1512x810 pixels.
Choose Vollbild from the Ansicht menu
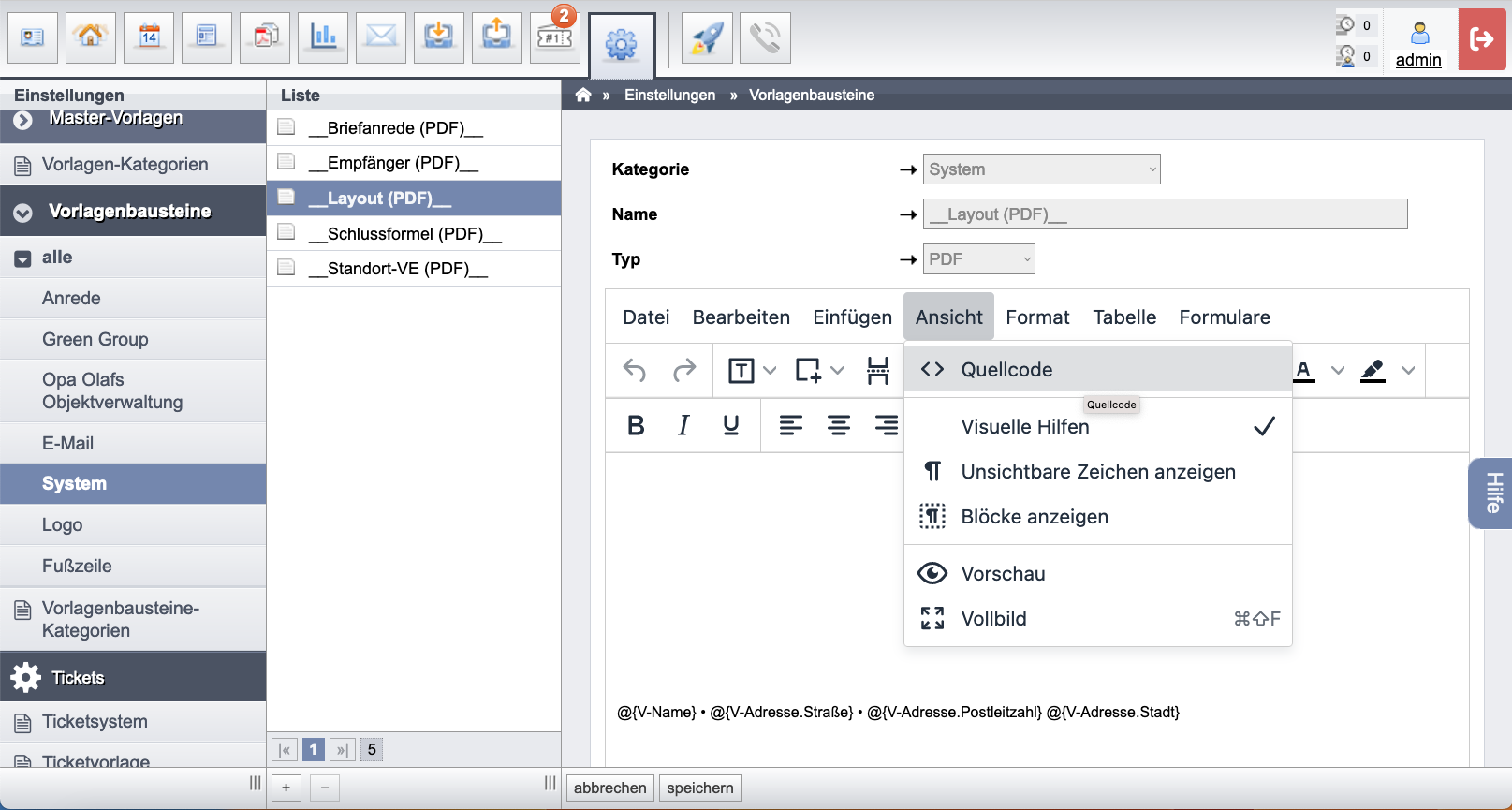coord(1098,619)
